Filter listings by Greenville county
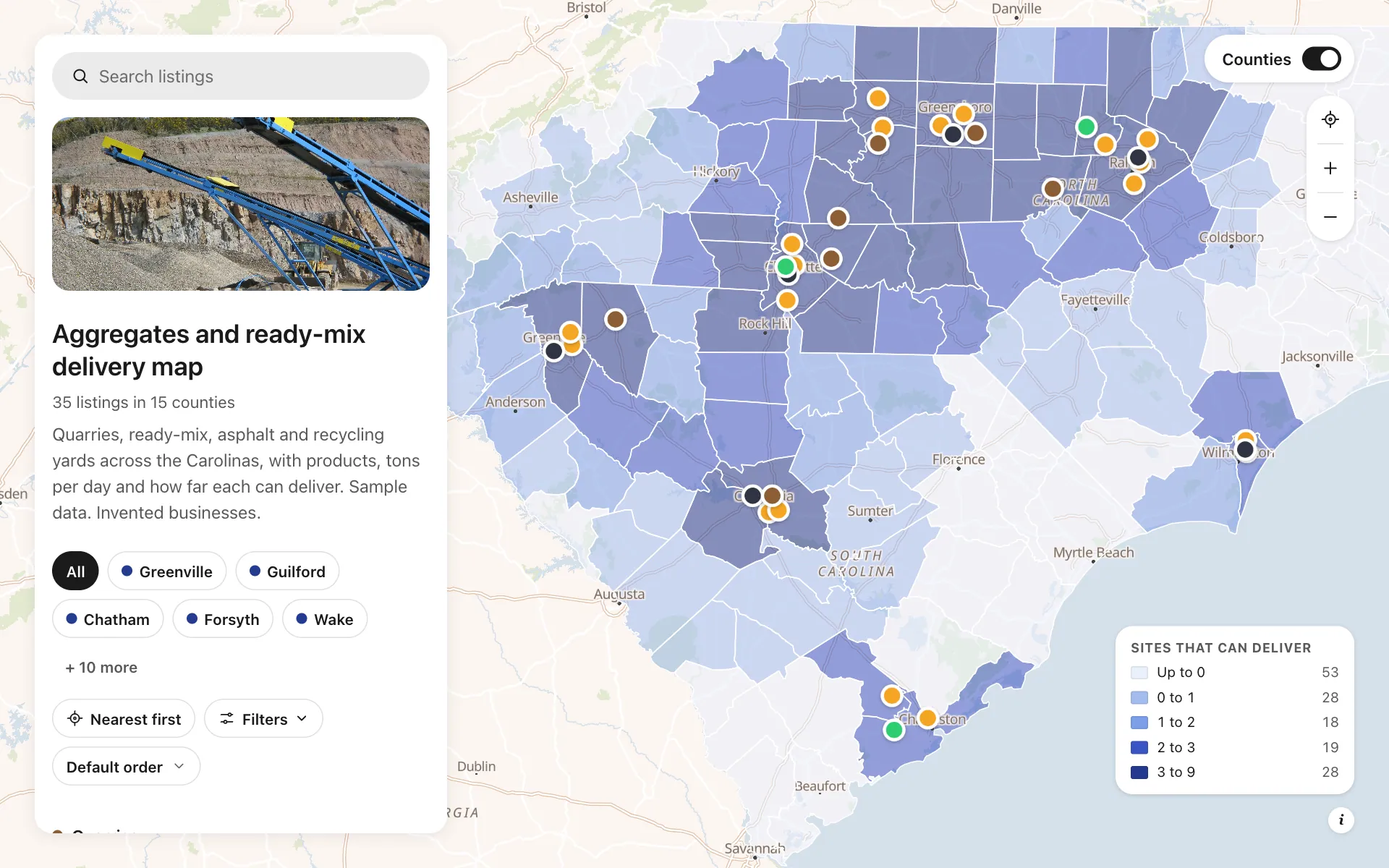This screenshot has width=1389, height=868. (x=167, y=571)
